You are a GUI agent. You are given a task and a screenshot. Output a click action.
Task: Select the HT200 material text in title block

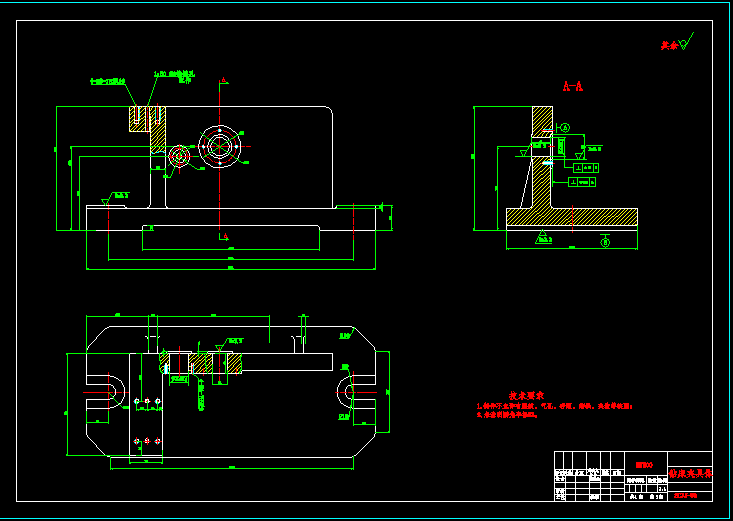(644, 465)
